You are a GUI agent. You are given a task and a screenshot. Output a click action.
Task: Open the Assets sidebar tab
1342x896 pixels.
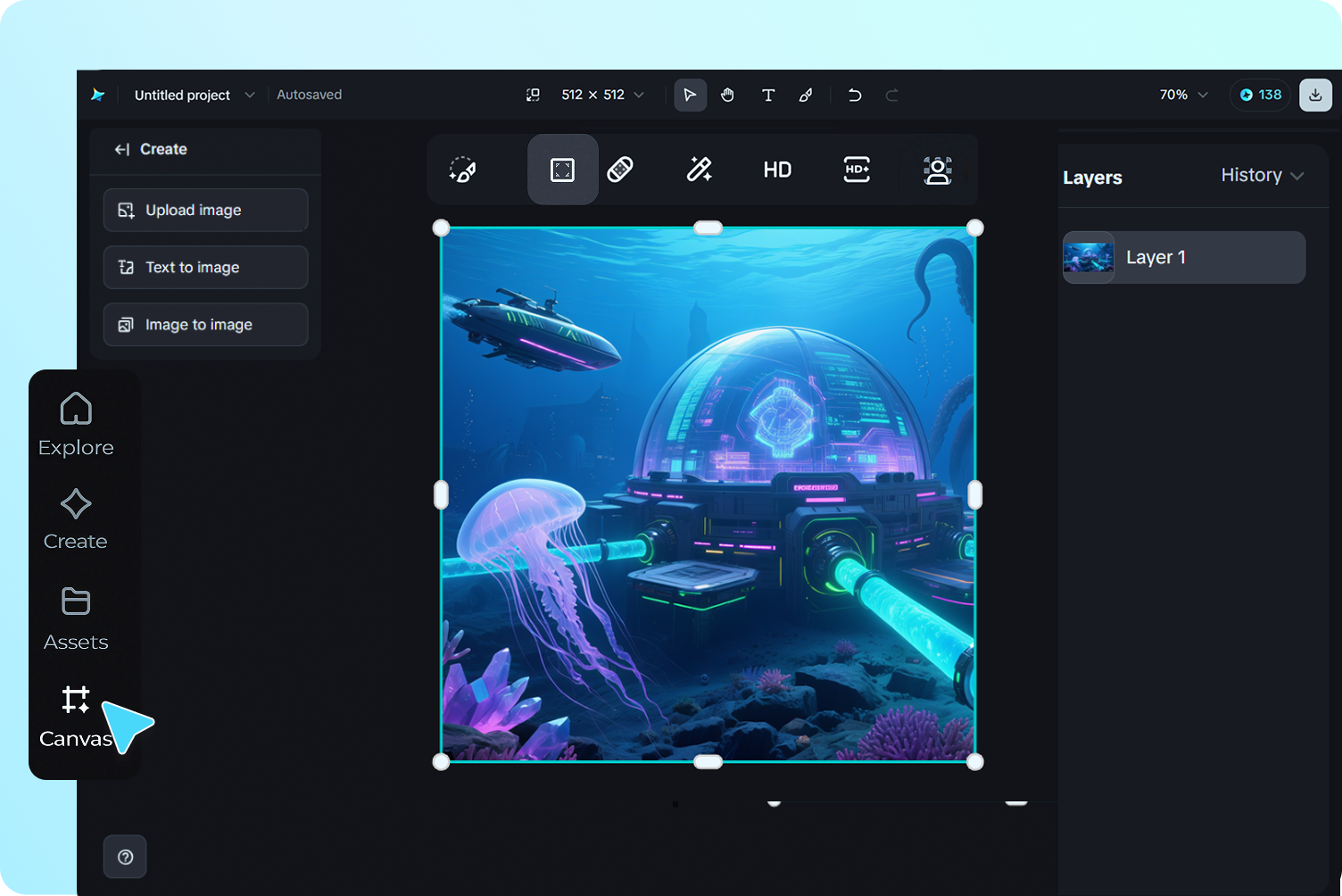coord(76,619)
